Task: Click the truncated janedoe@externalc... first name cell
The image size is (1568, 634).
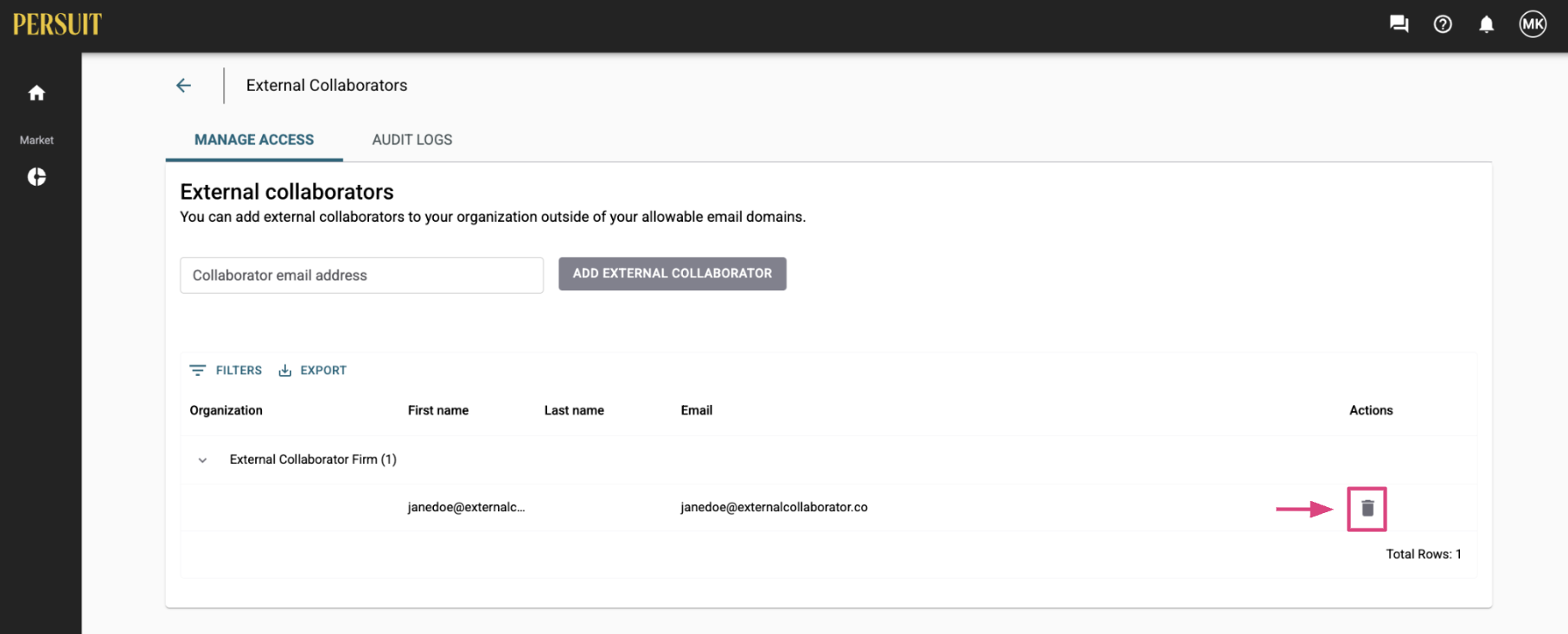Action: [x=466, y=507]
